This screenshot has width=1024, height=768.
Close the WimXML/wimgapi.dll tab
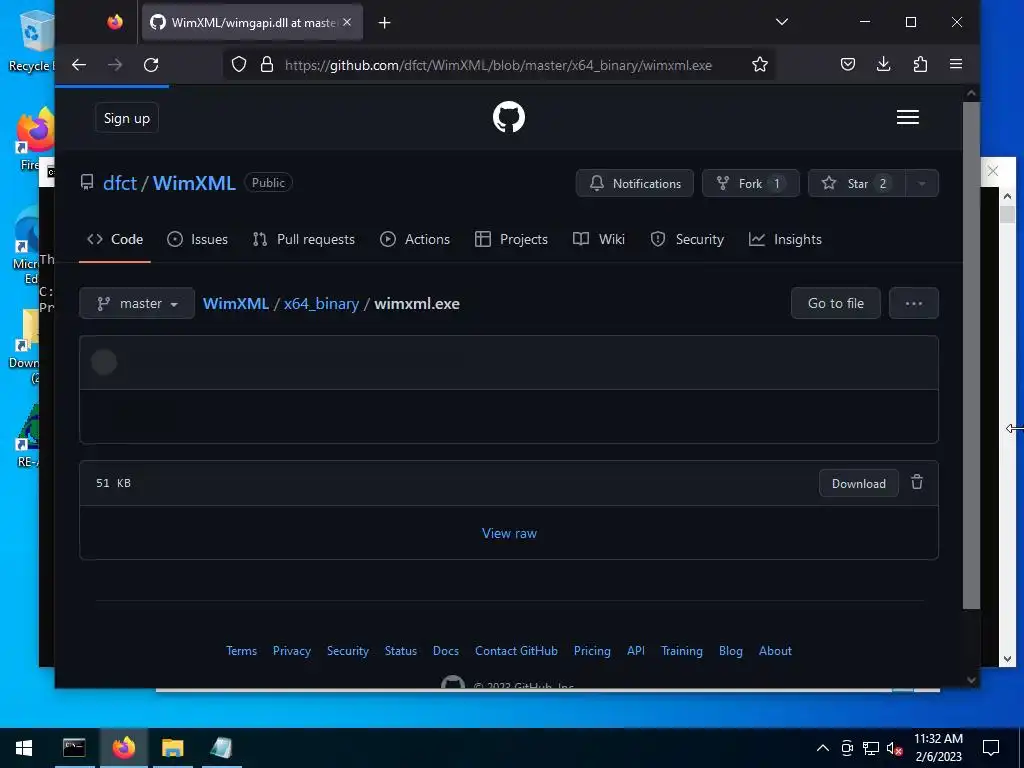347,22
